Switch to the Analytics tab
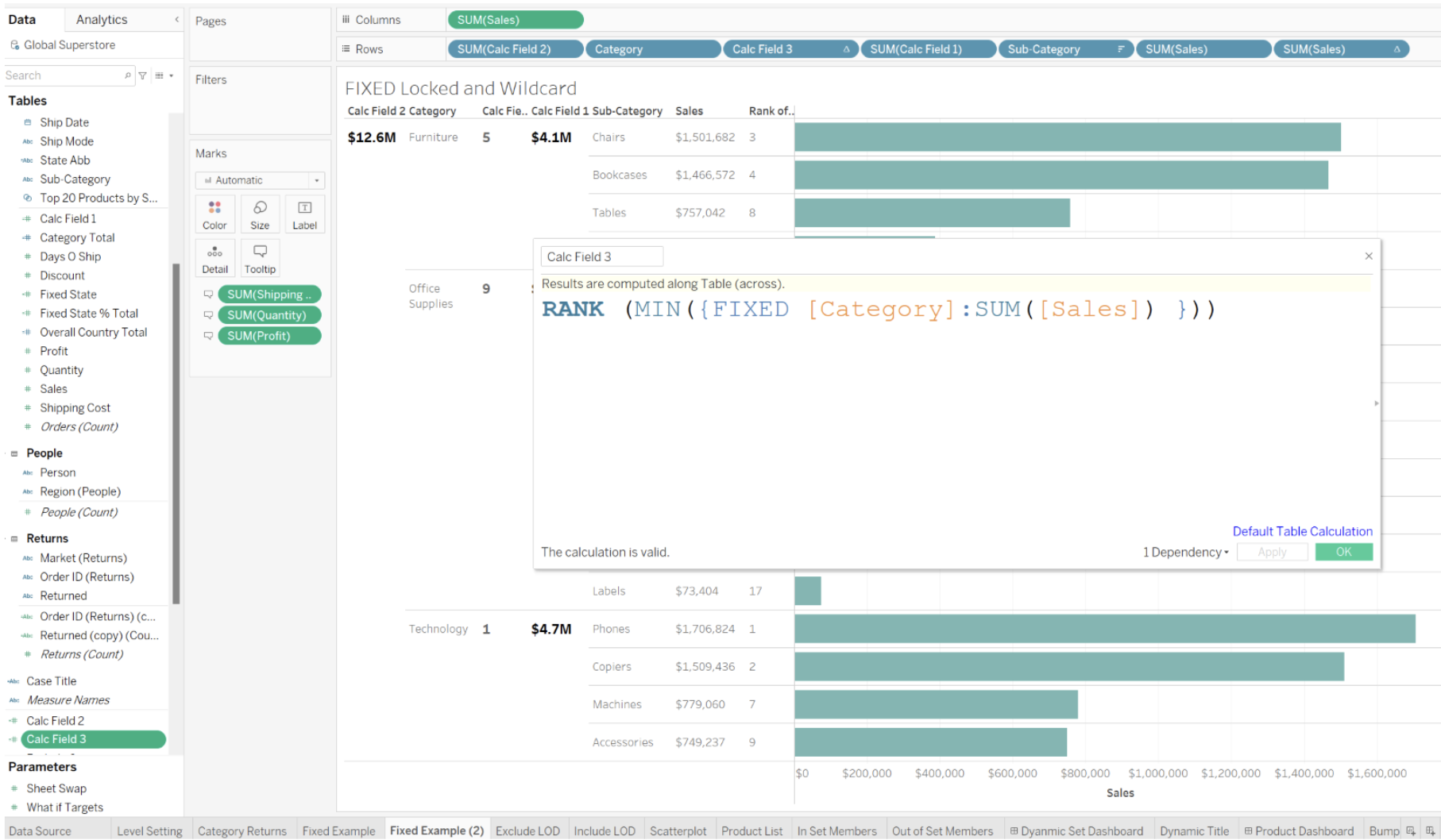Screen dimensions: 1441x840 101,19
